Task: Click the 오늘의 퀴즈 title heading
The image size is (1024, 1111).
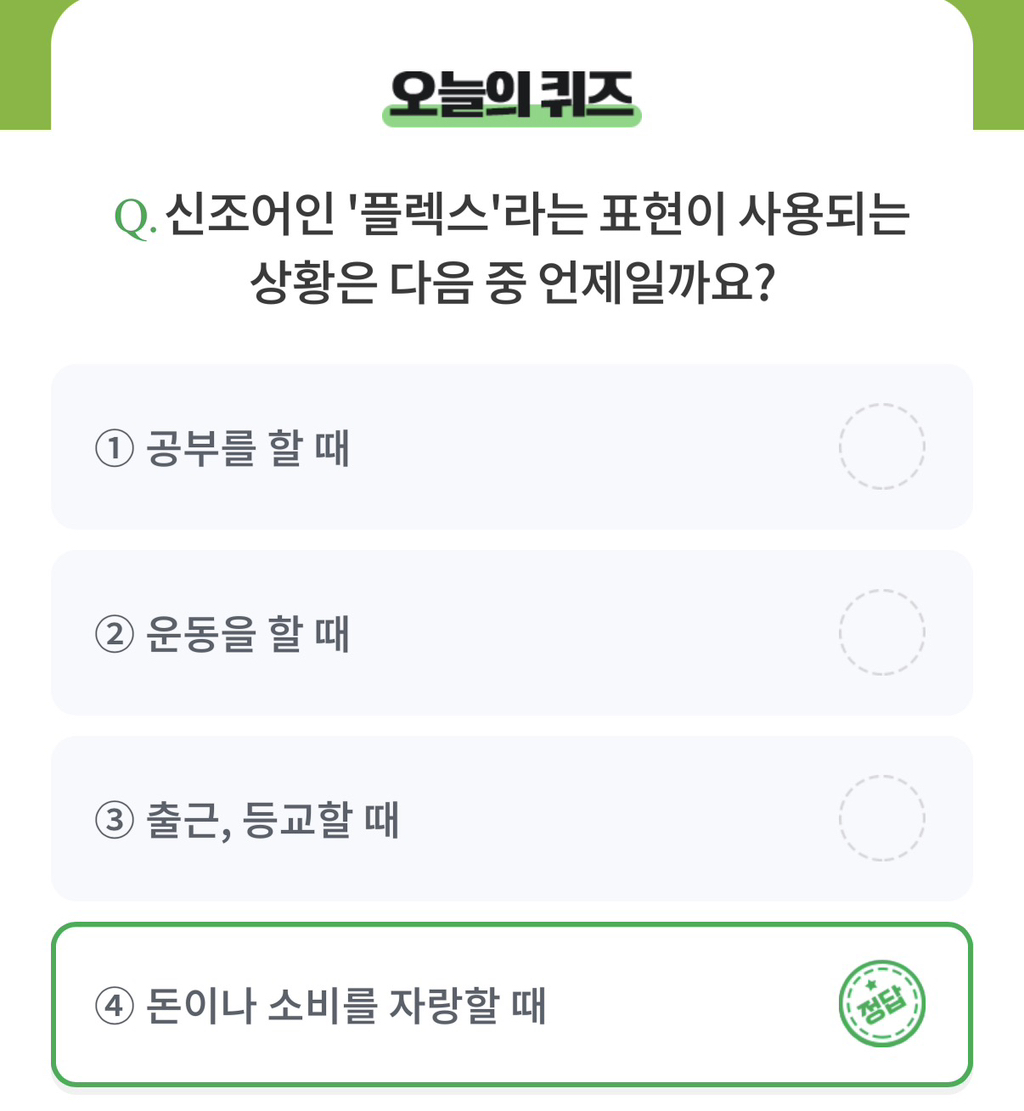Action: (x=512, y=94)
